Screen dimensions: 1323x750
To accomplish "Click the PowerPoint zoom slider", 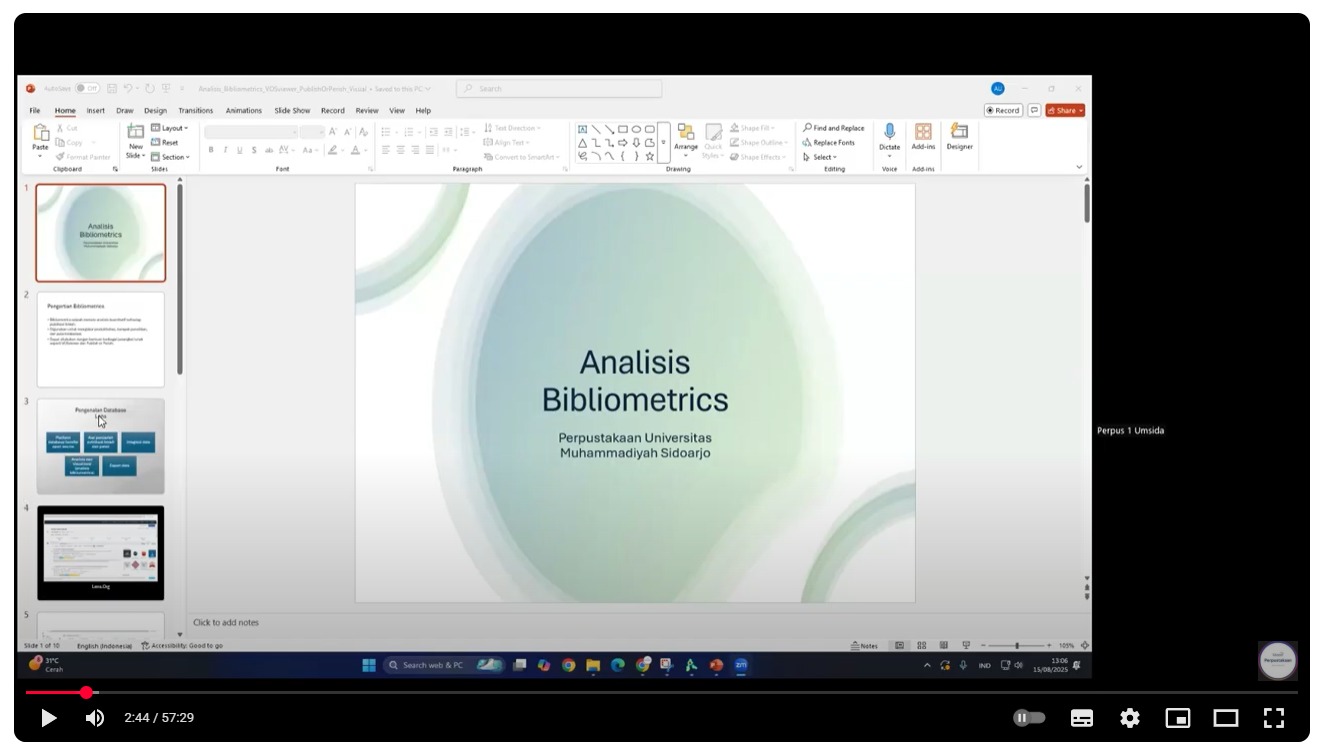I will pos(1017,646).
